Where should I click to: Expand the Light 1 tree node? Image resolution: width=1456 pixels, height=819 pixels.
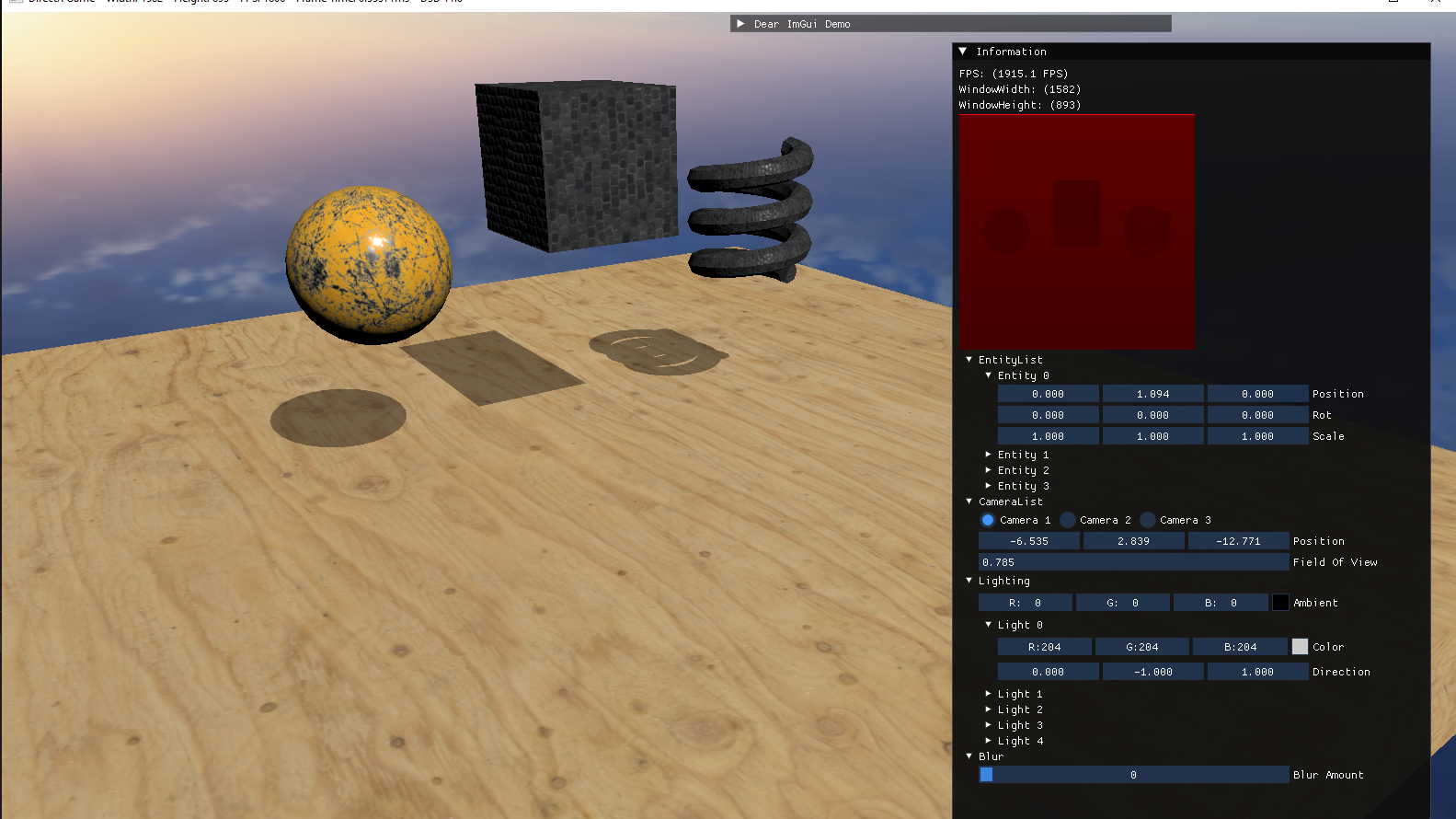click(989, 694)
